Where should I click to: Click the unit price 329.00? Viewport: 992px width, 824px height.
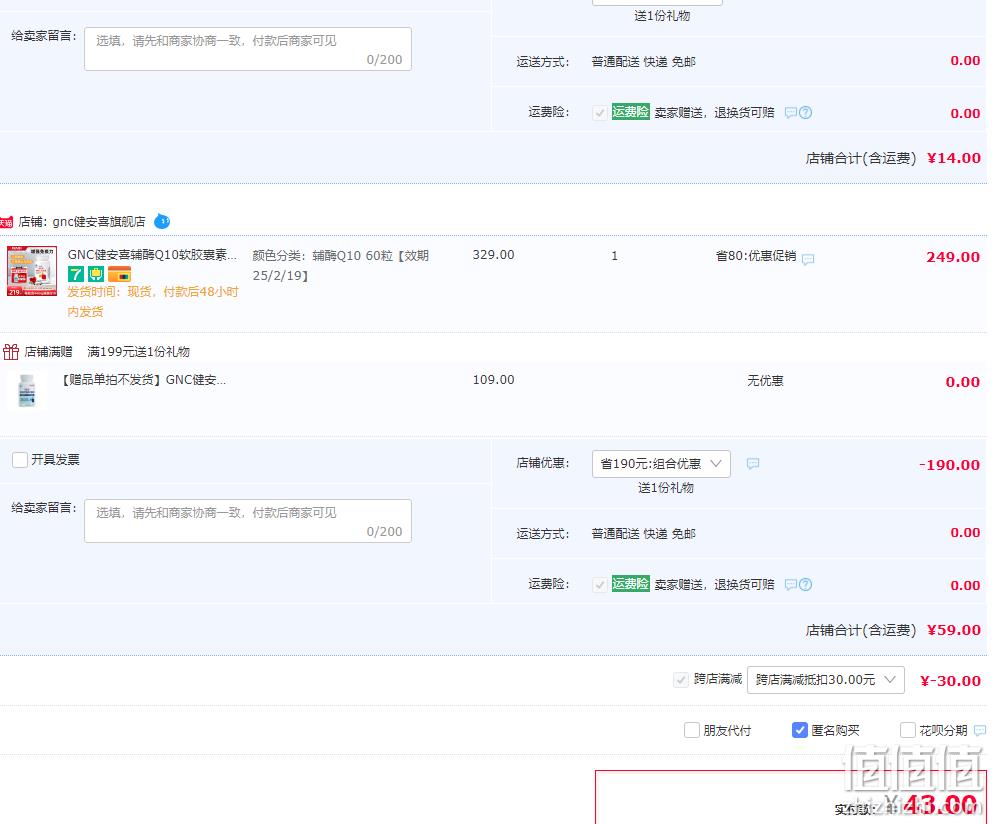(493, 254)
